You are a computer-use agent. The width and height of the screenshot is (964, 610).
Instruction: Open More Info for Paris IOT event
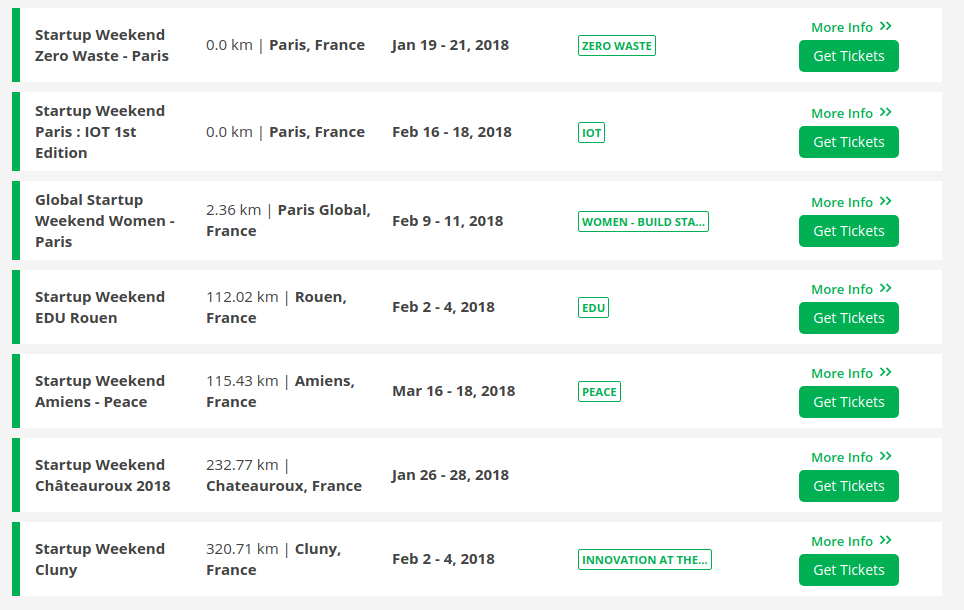(x=850, y=113)
